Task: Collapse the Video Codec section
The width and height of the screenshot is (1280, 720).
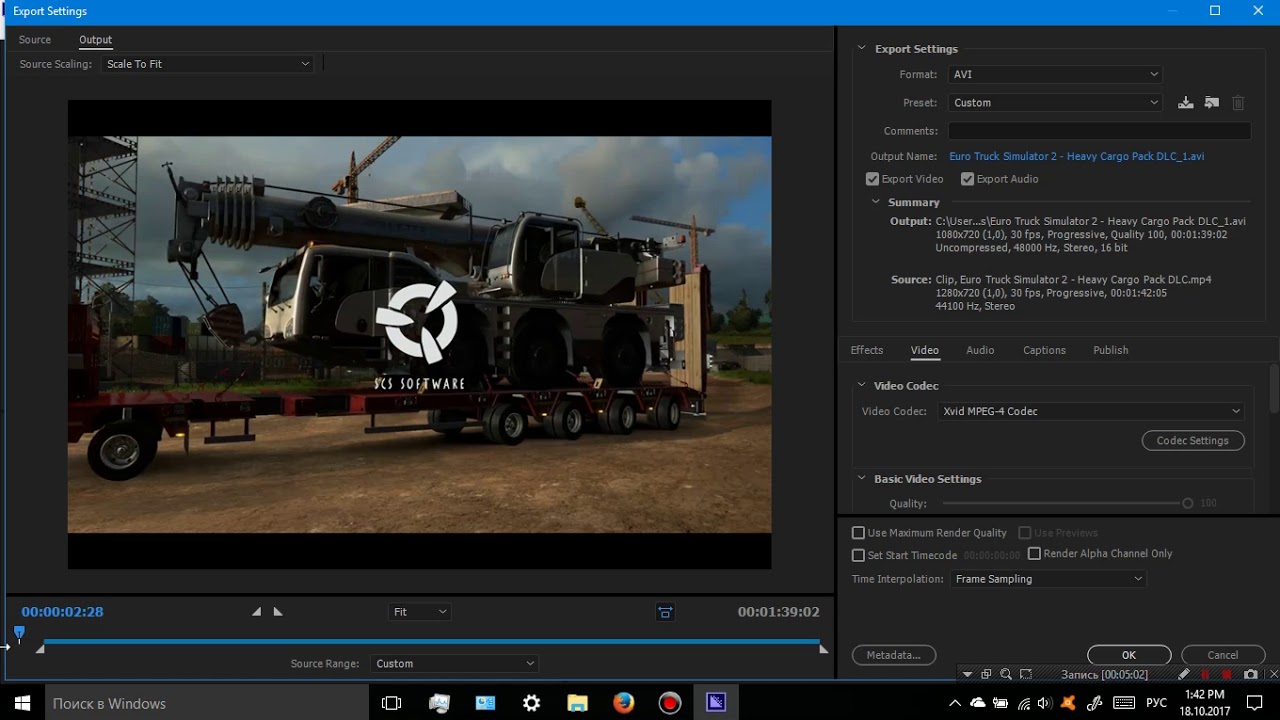Action: pos(861,385)
